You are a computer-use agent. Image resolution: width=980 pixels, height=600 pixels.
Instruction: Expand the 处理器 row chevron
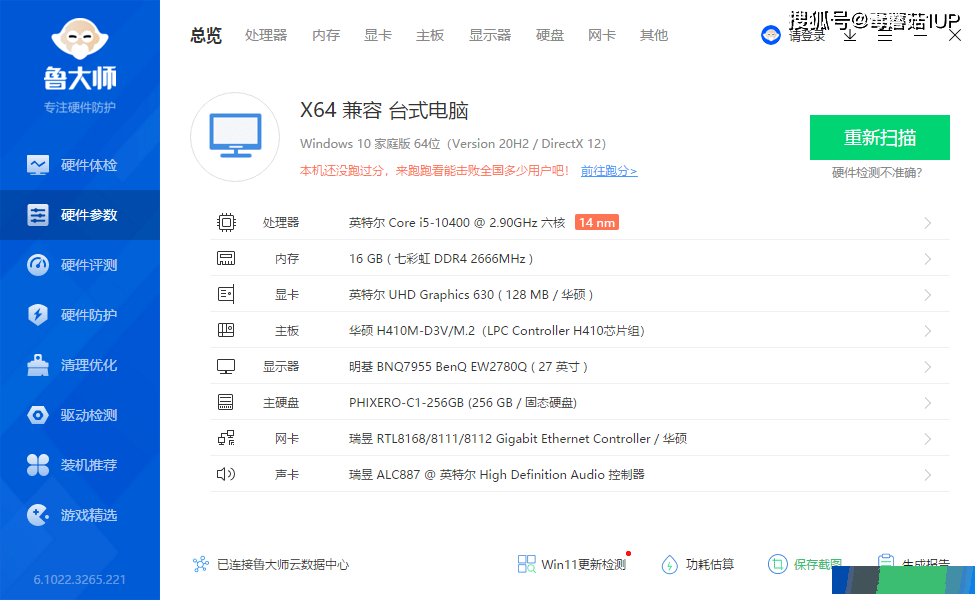point(928,223)
